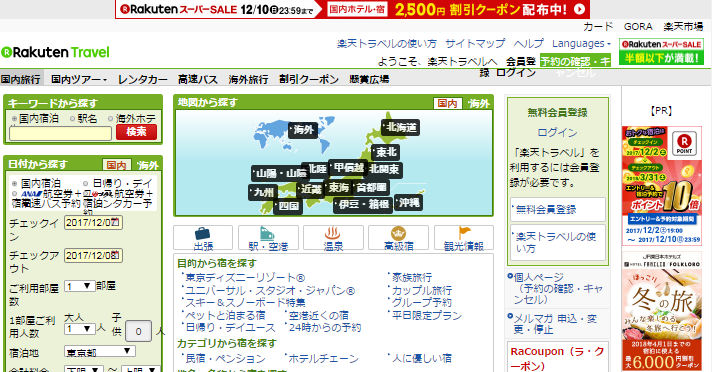The width and height of the screenshot is (712, 372).
Task: Click the check-in date calendar icon
Action: click(x=116, y=223)
